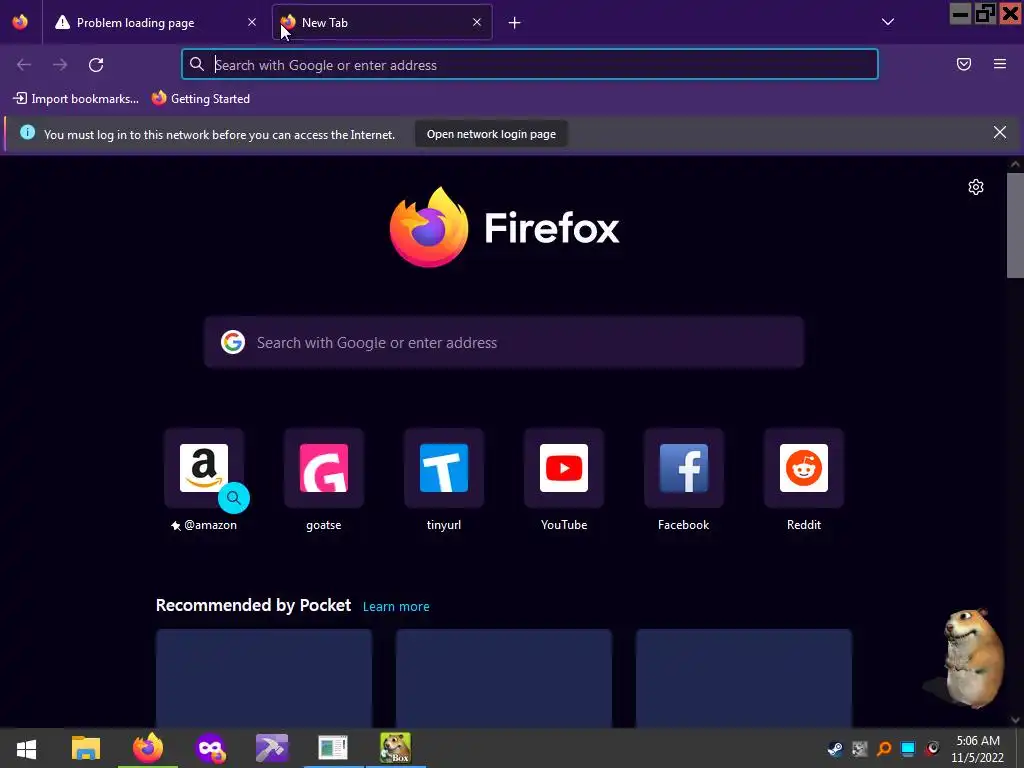Open the Facebook shortcut tile
This screenshot has width=1024, height=768.
[x=684, y=468]
